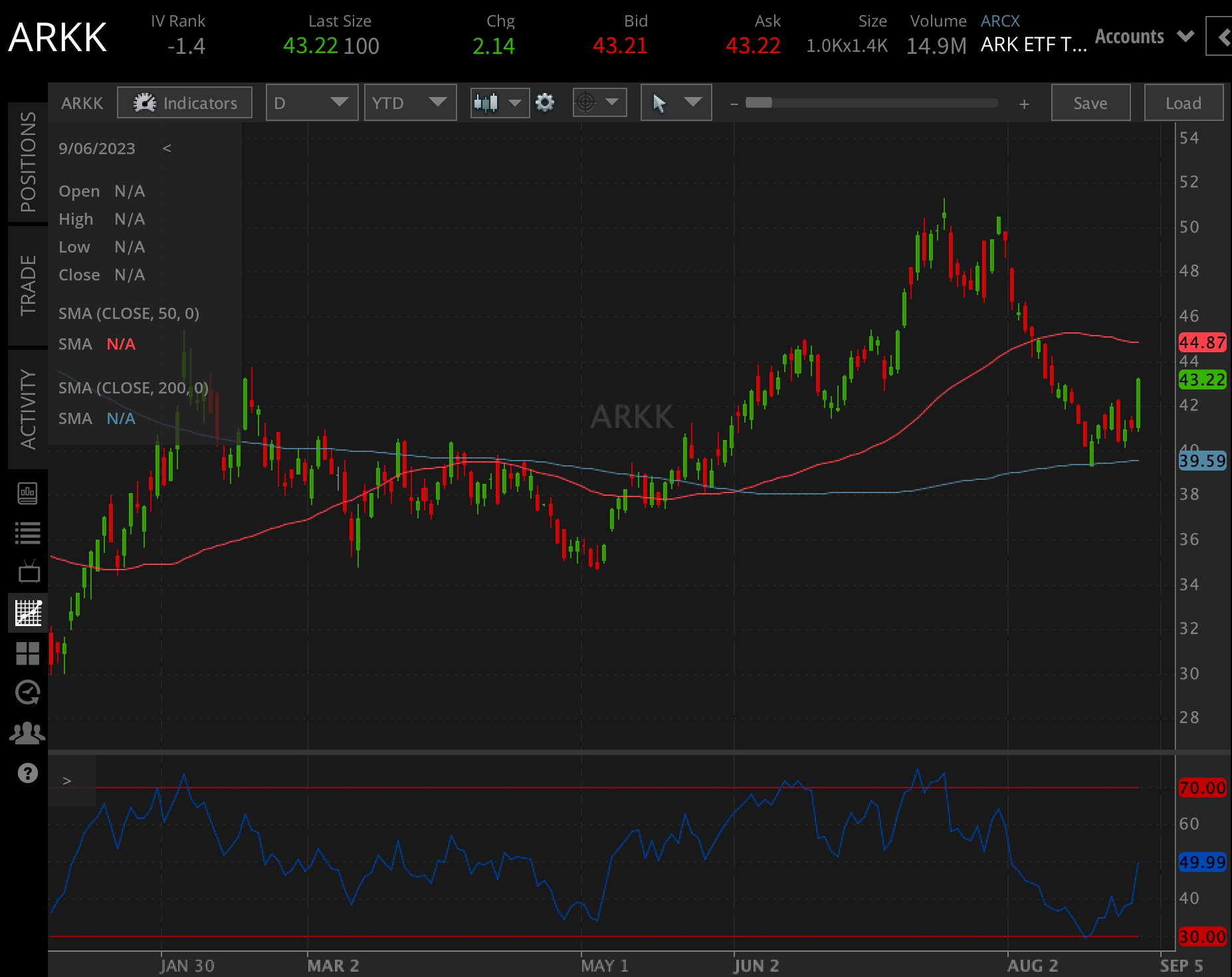Click the minus zoom-out icon
Image resolution: width=1232 pixels, height=977 pixels.
(734, 104)
